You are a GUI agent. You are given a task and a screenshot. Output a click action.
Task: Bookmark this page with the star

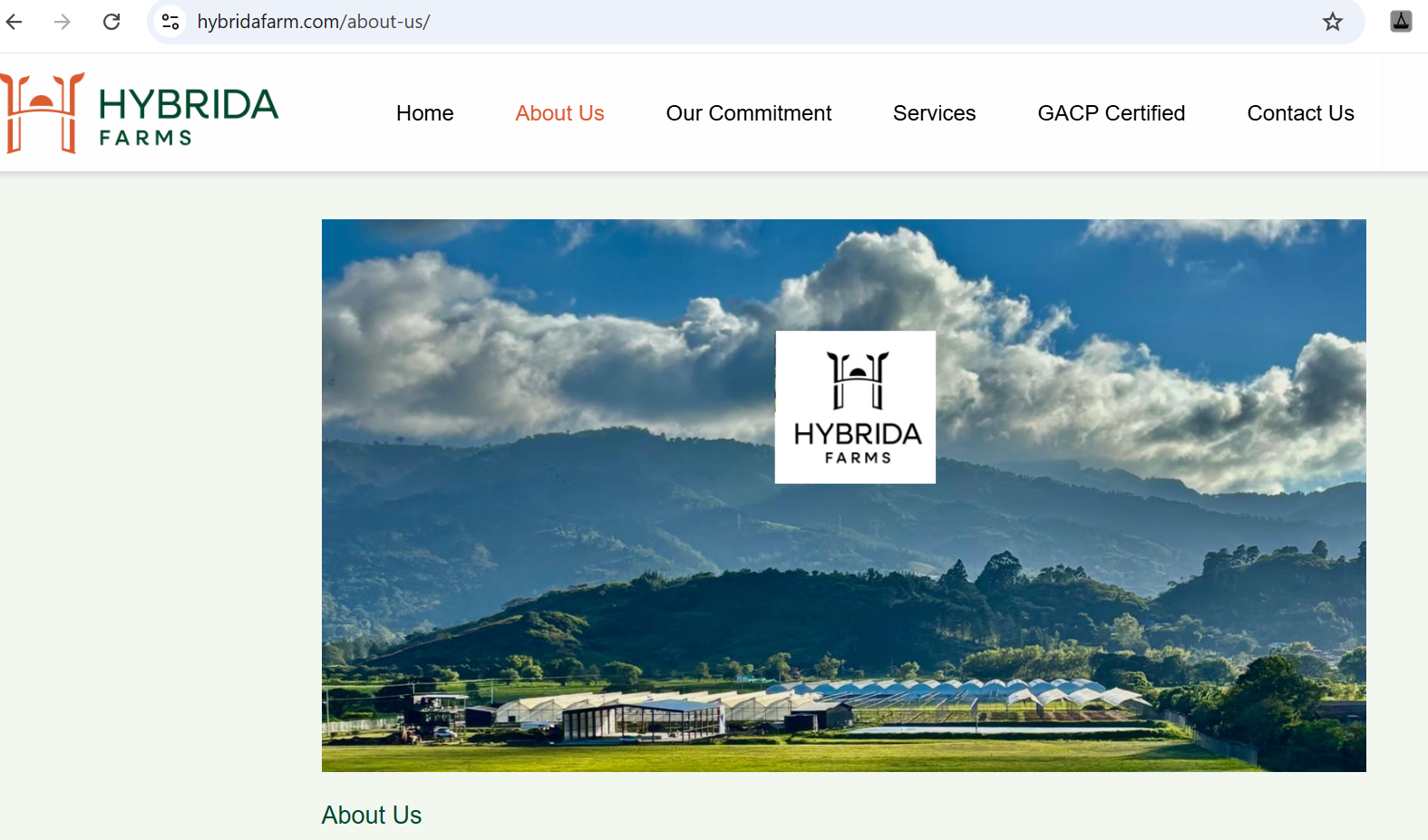(1332, 22)
